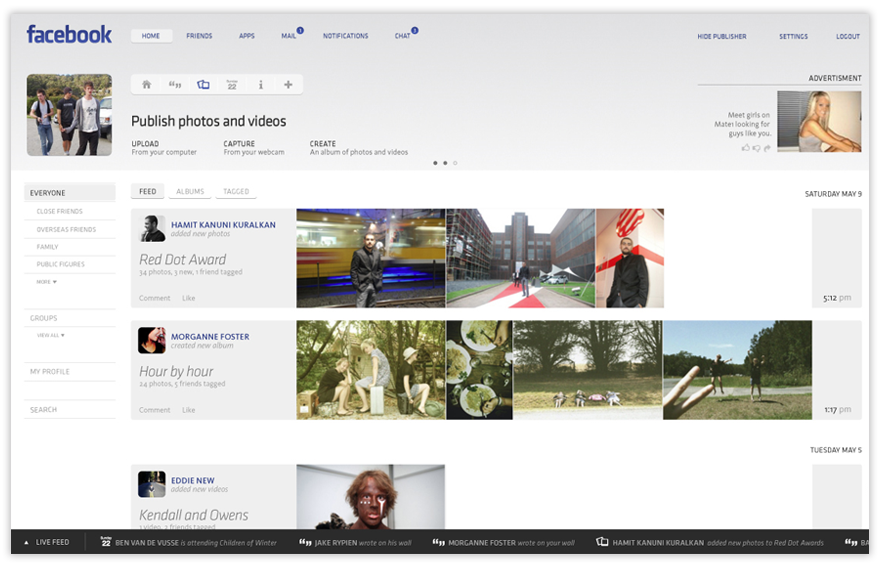Open the FRIENDS nav item
Viewport: 880px width, 565px height.
(x=199, y=36)
